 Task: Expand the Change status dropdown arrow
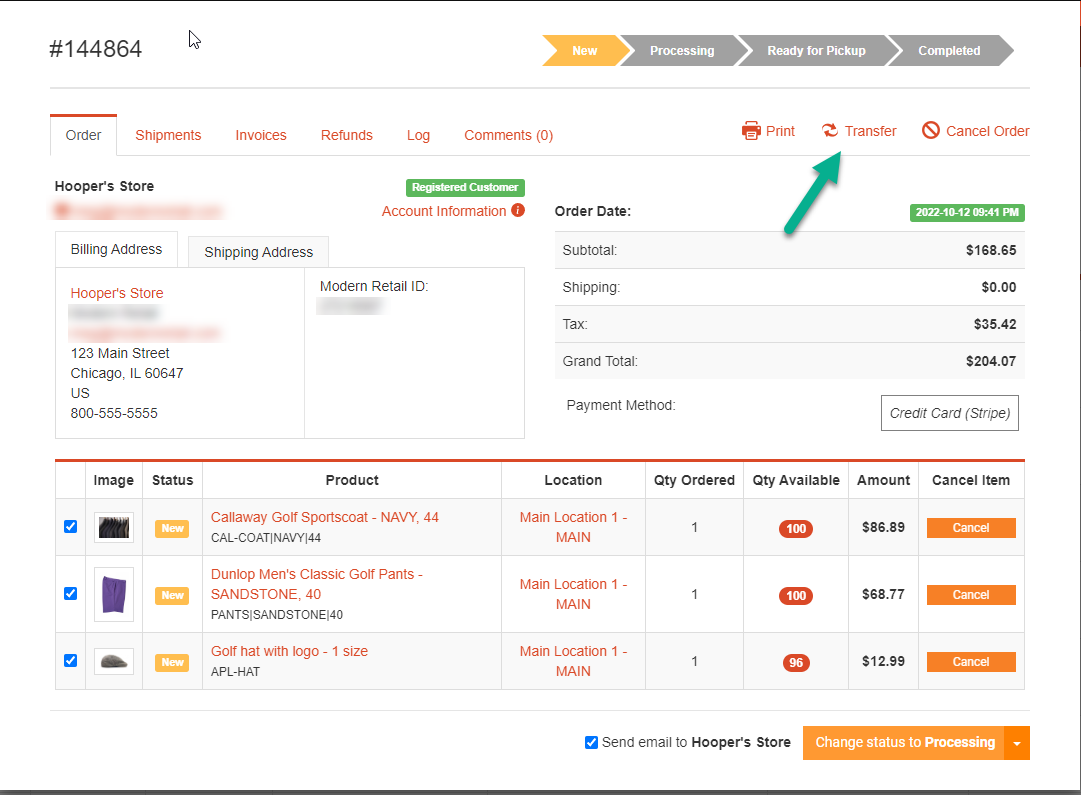1017,743
